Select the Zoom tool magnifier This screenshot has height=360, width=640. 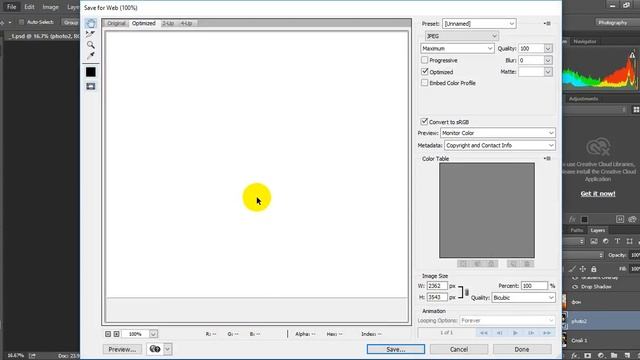click(91, 44)
